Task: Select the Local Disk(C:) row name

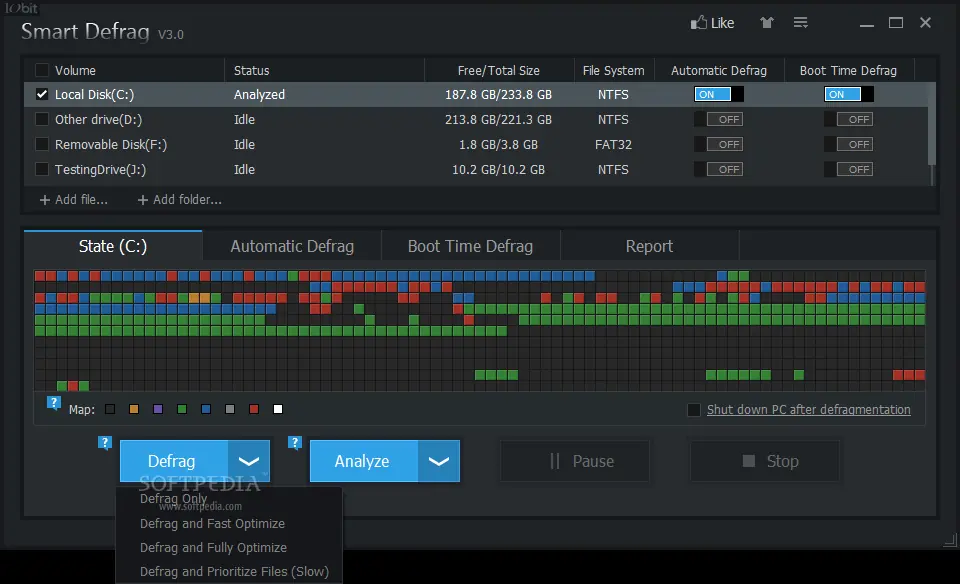Action: pyautogui.click(x=94, y=94)
